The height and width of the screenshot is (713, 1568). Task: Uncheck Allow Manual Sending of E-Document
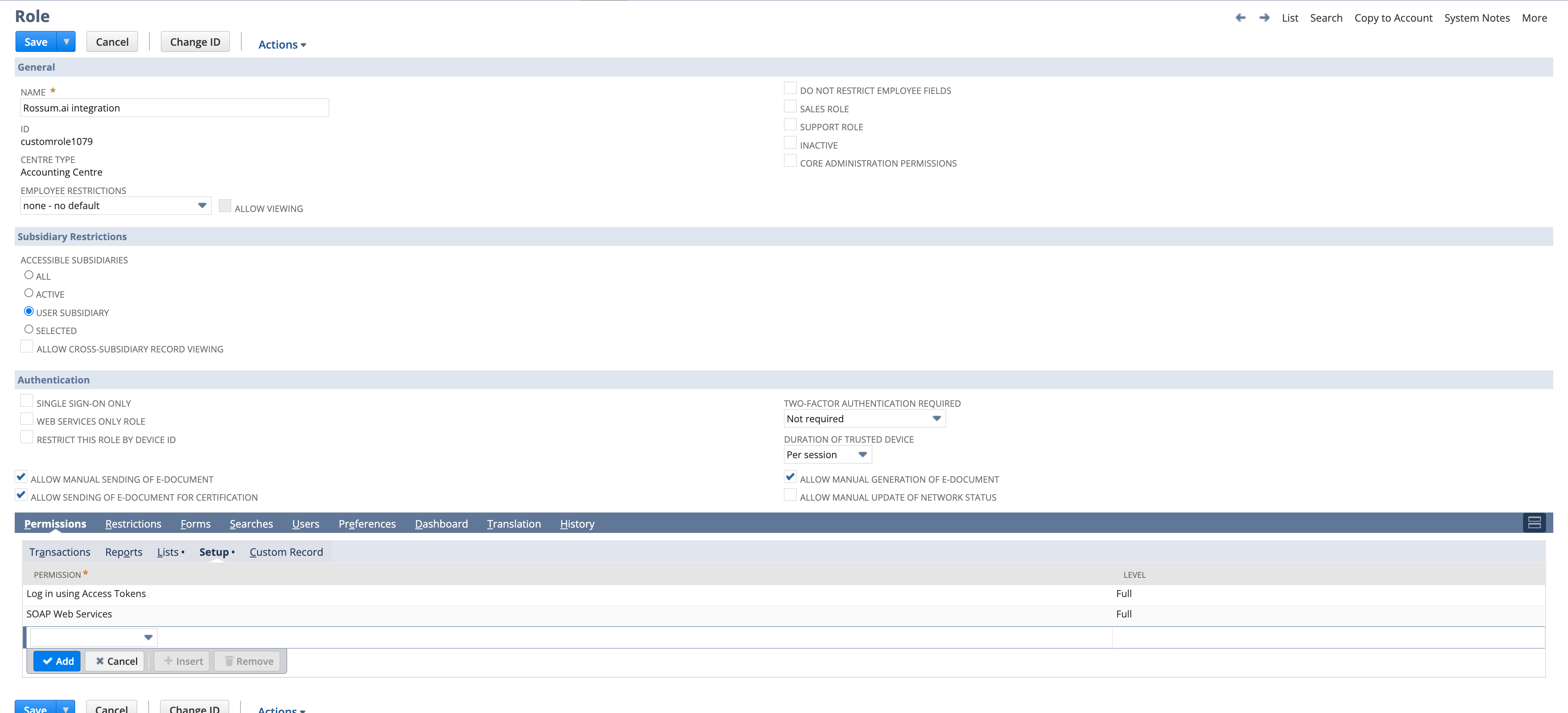21,477
